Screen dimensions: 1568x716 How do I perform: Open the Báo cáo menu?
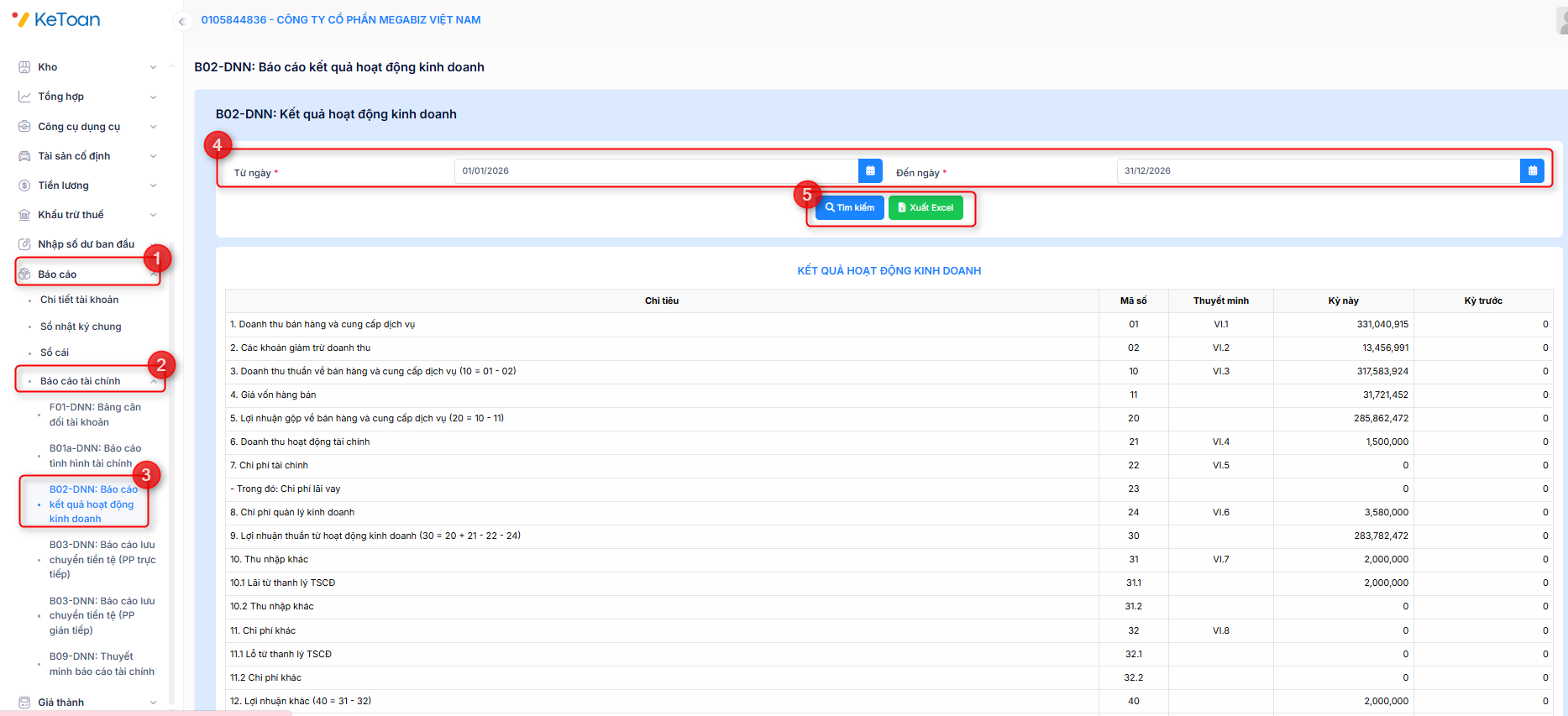(x=57, y=274)
